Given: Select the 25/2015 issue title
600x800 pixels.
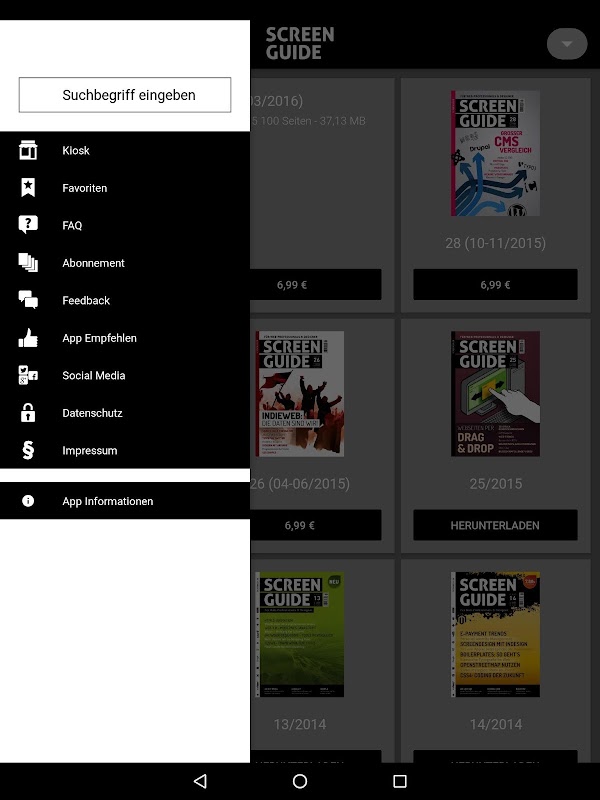Looking at the screenshot, I should tap(495, 484).
